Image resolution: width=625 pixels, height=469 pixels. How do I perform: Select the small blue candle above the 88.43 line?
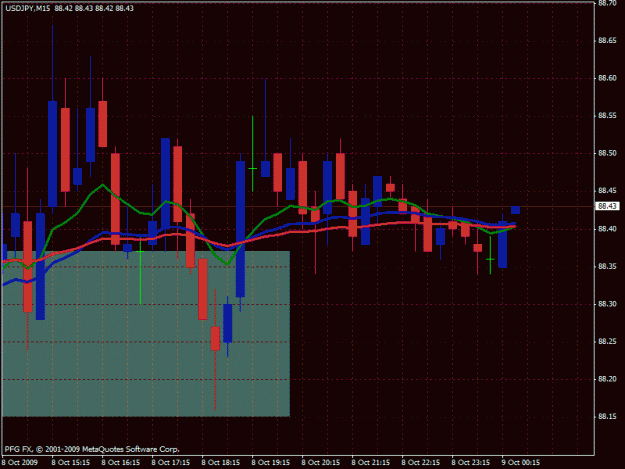click(515, 210)
